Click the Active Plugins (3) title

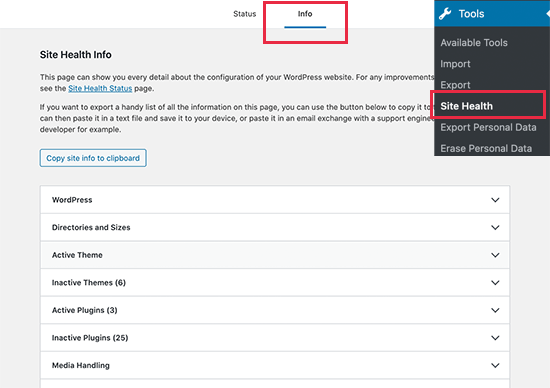85,310
